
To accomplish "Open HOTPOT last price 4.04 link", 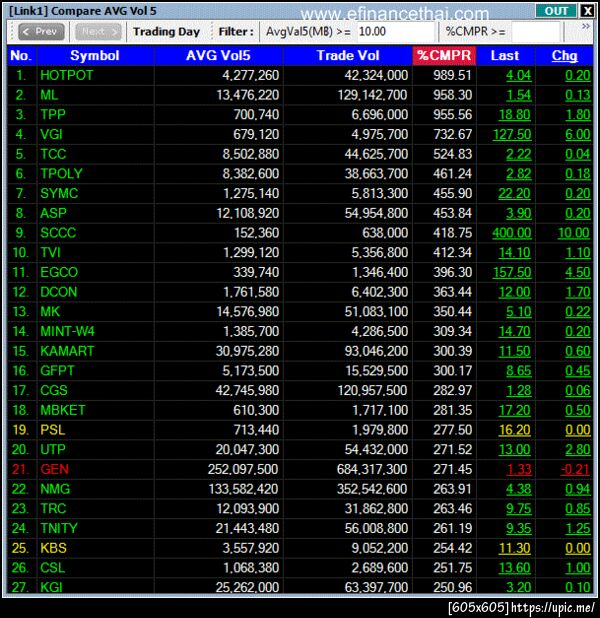I will [x=519, y=76].
